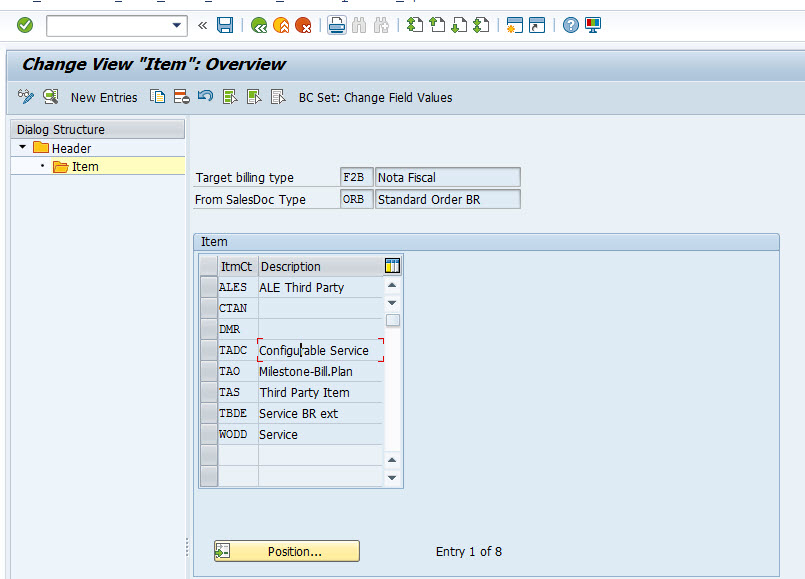Image resolution: width=805 pixels, height=579 pixels.
Task: Click the Customize Local Layout monitor icon
Action: (593, 25)
